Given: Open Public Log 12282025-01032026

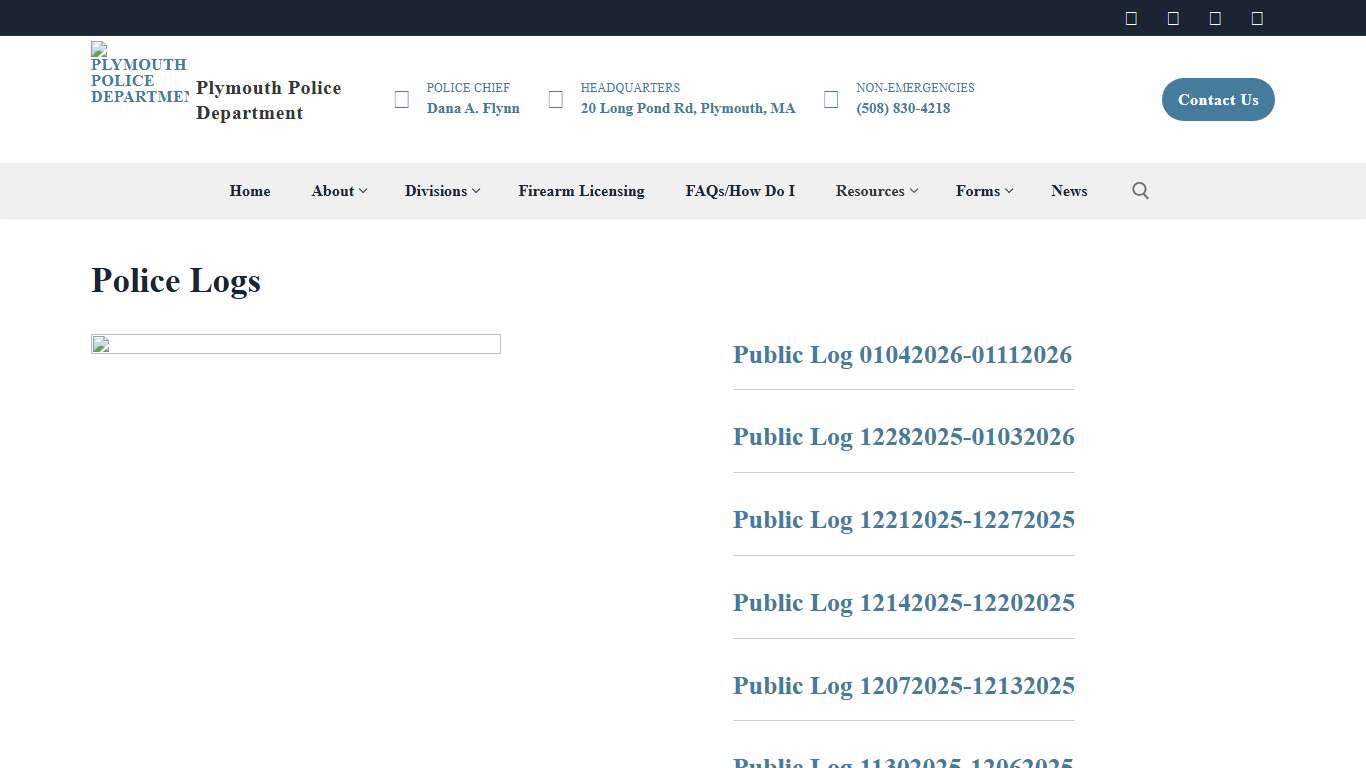Looking at the screenshot, I should (x=903, y=437).
